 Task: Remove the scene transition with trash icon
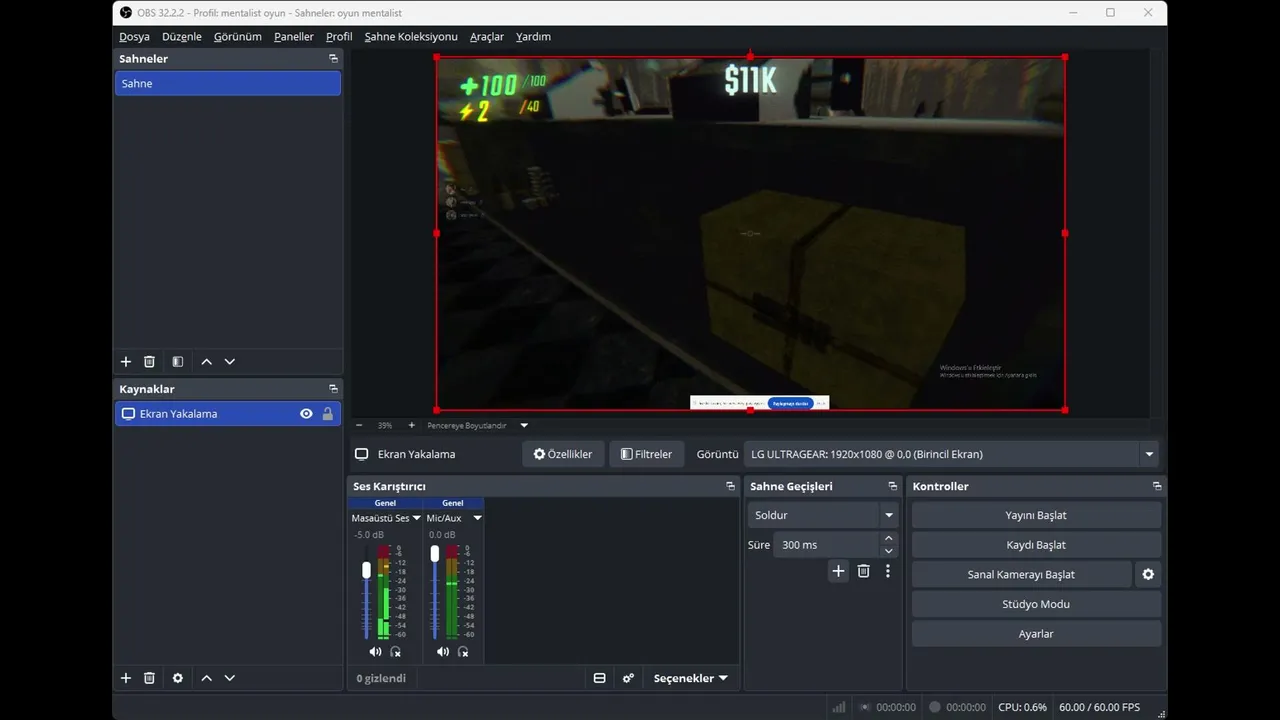(864, 571)
